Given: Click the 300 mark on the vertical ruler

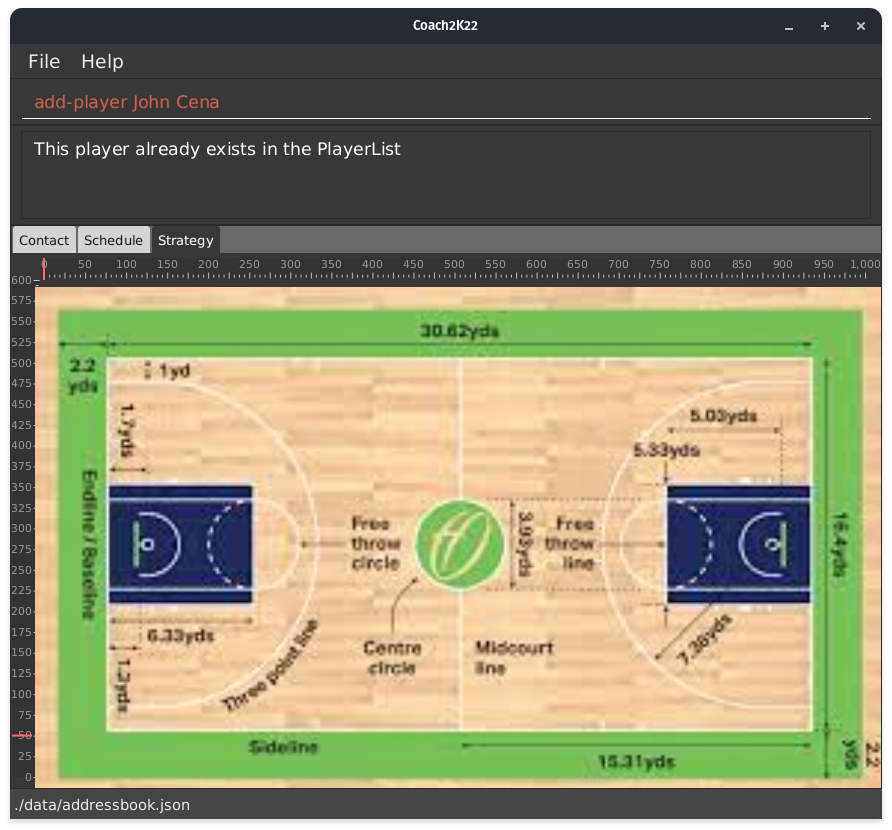Looking at the screenshot, I should (x=22, y=528).
